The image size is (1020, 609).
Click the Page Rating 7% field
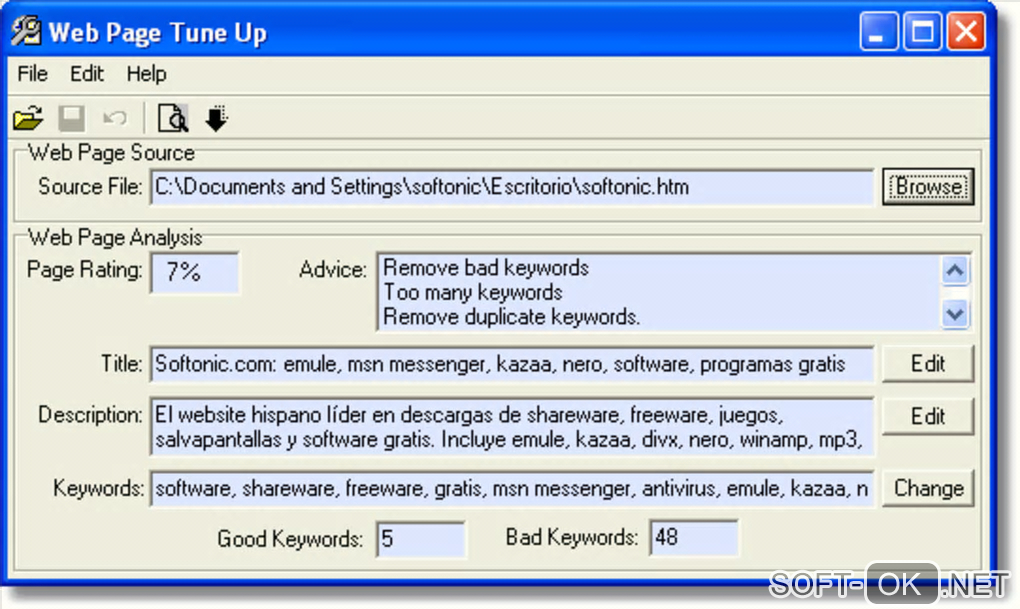(195, 272)
